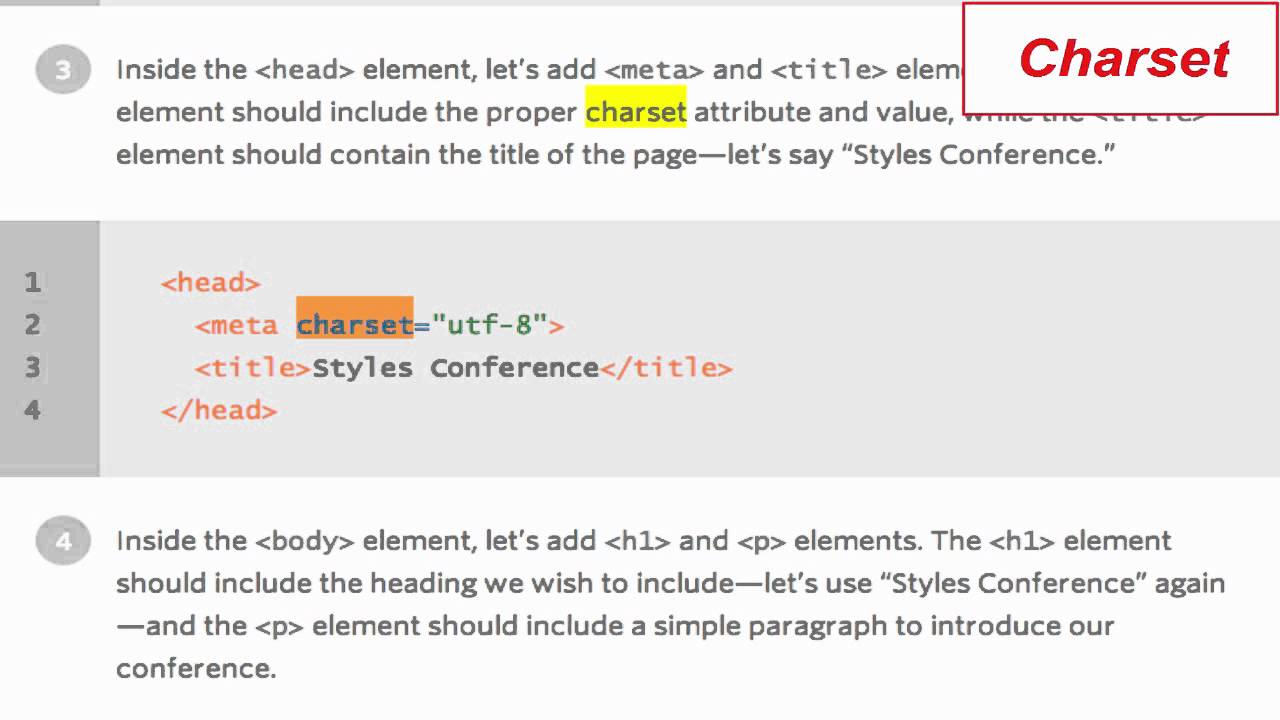Click line number 1 in code gutter
Screen dimensions: 1280x720
click(x=33, y=282)
